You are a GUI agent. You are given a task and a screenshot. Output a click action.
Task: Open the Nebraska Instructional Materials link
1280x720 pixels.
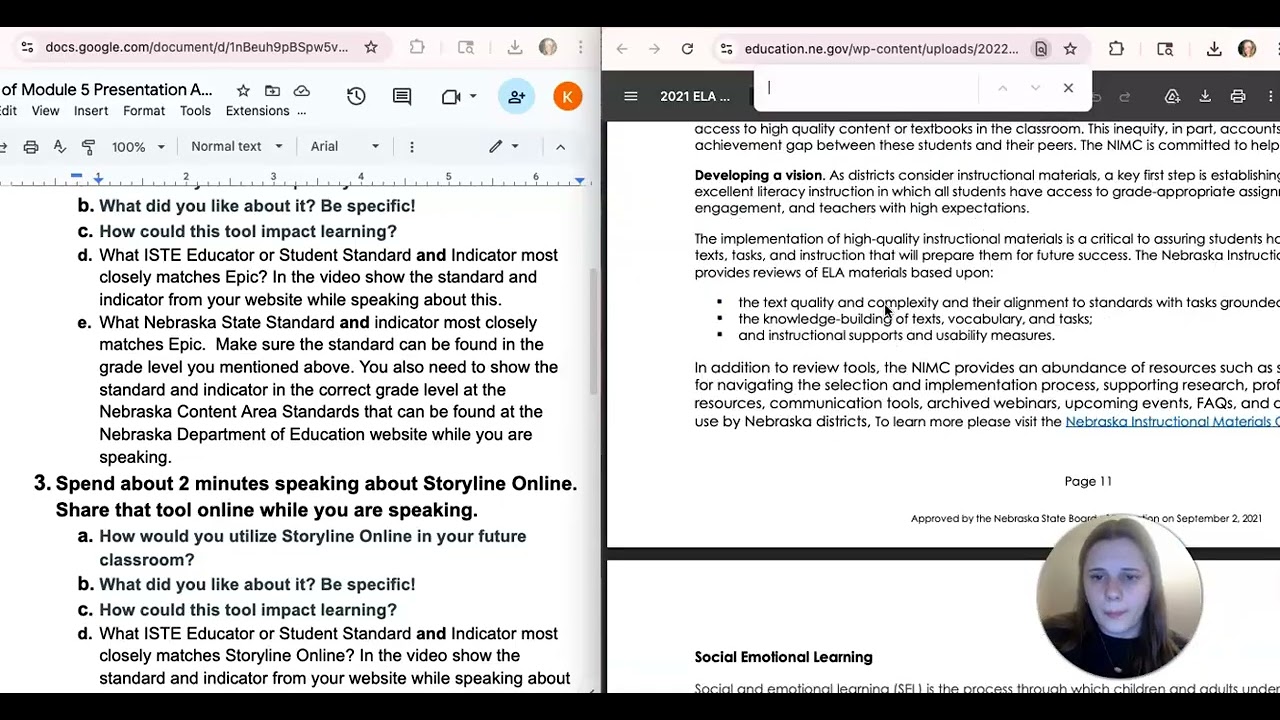click(1172, 422)
